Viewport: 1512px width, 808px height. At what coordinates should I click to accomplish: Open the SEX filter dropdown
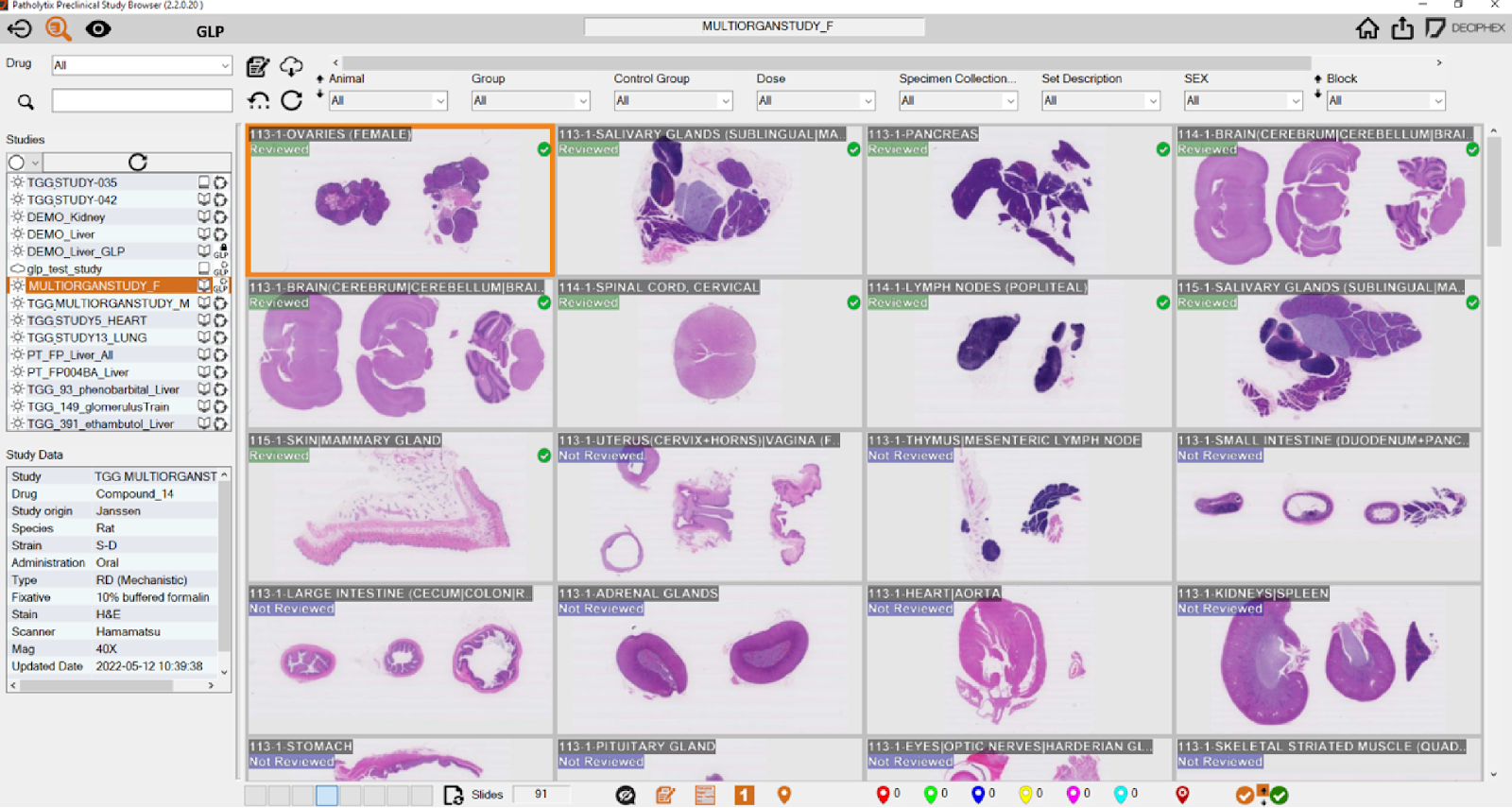(x=1244, y=100)
